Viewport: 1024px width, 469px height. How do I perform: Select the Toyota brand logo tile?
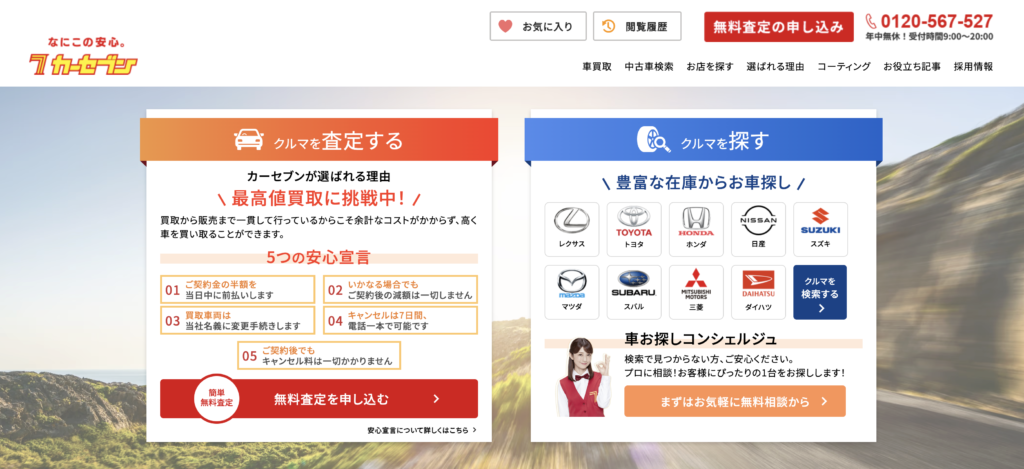(634, 229)
